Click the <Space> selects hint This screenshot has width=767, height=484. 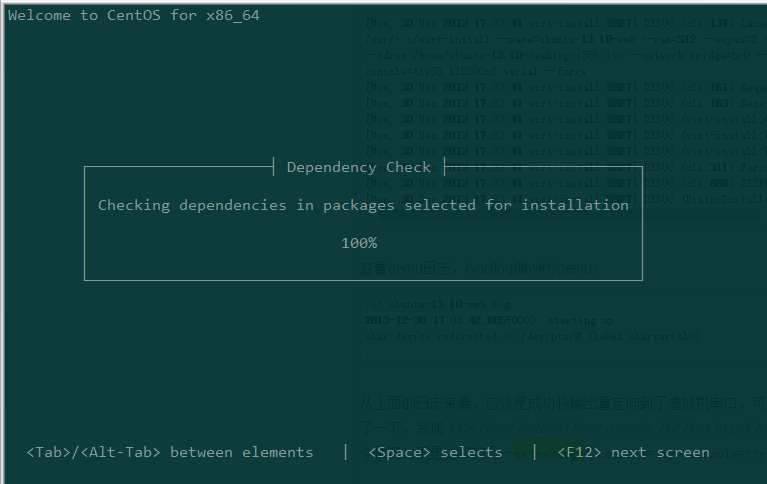(x=435, y=452)
